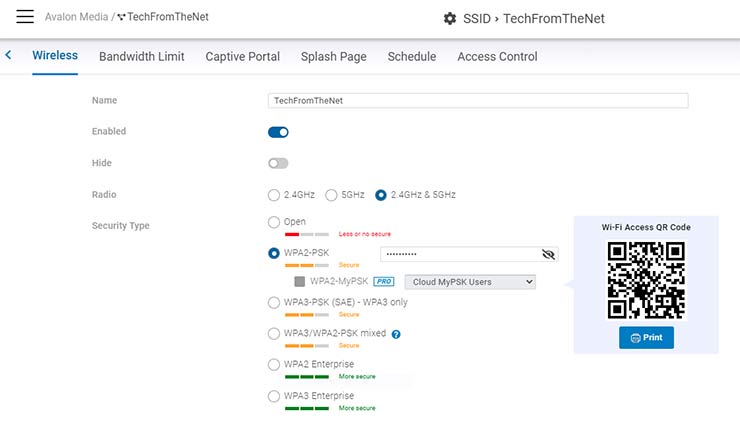
Task: Disable the Enabled toggle switch
Action: (278, 132)
